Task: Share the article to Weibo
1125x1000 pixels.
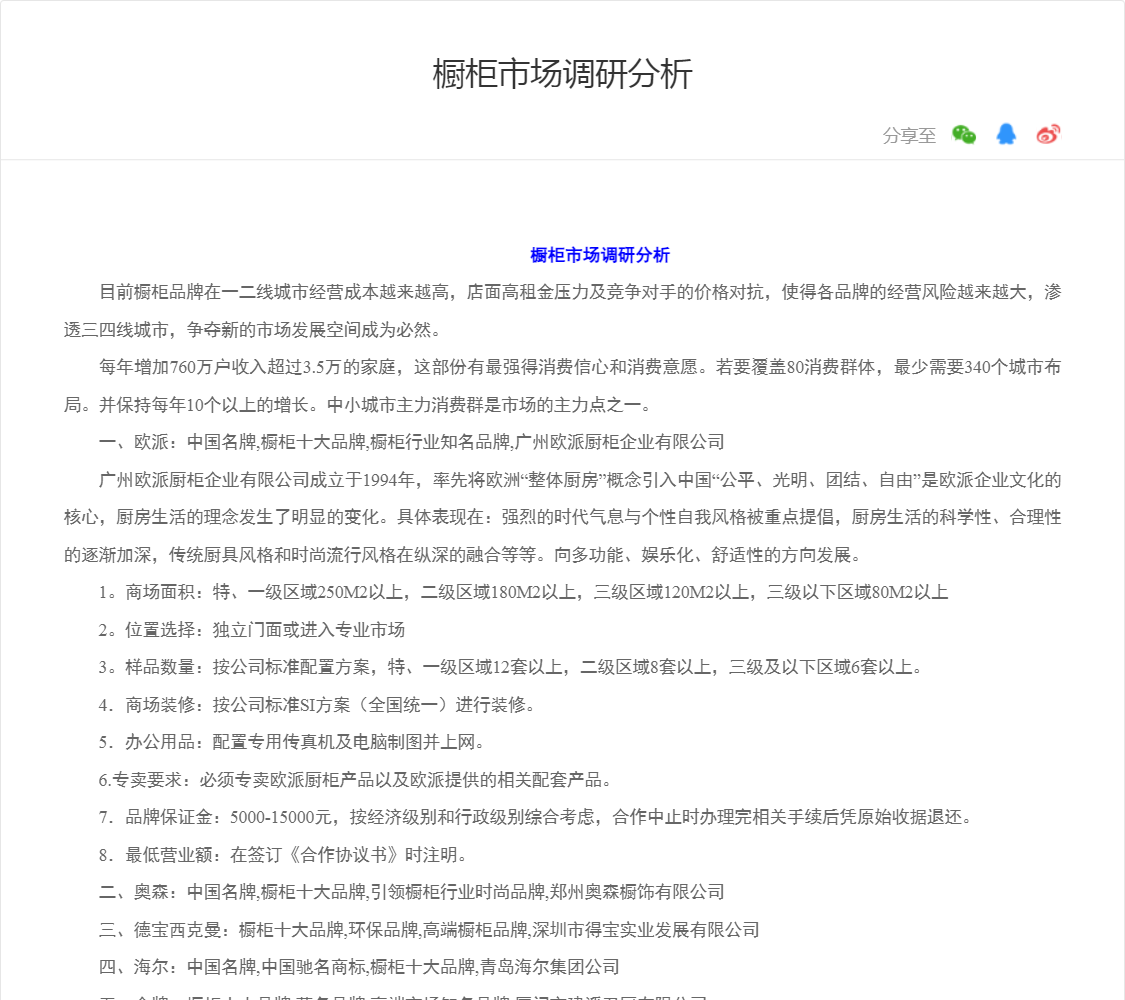Action: tap(1048, 134)
